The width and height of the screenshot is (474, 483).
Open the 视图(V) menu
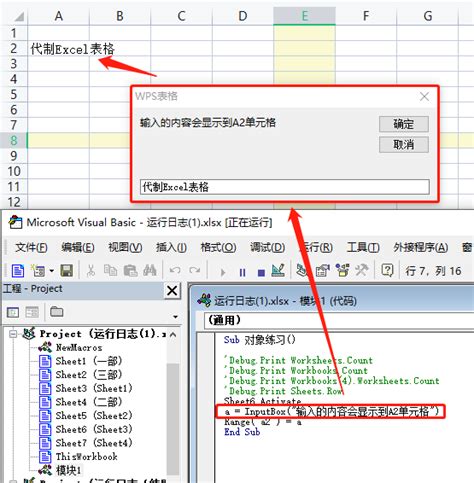coord(125,247)
